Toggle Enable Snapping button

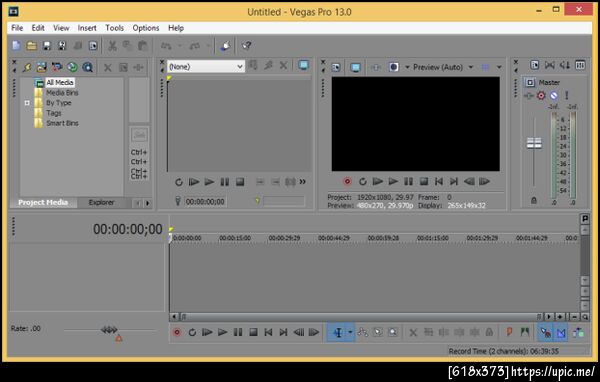tap(546, 332)
